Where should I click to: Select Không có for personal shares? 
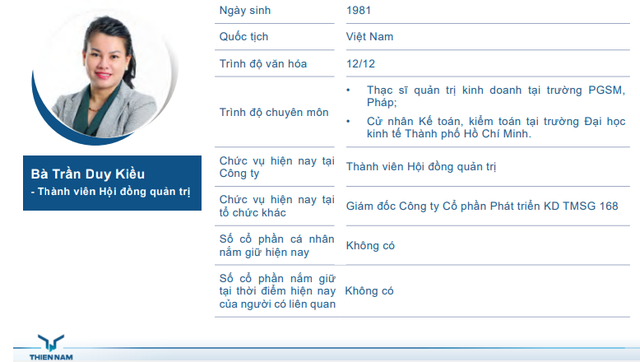click(x=370, y=245)
